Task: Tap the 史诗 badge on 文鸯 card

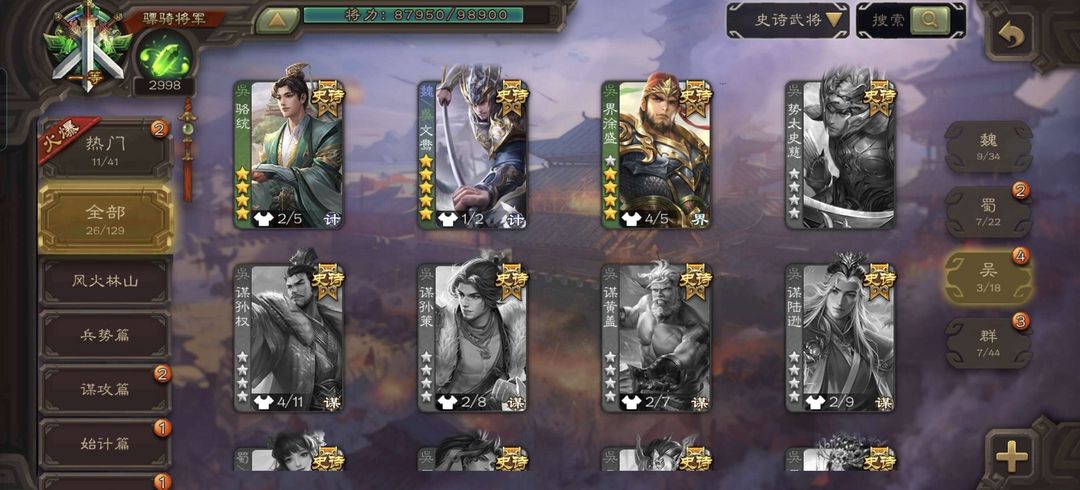Action: [x=512, y=96]
